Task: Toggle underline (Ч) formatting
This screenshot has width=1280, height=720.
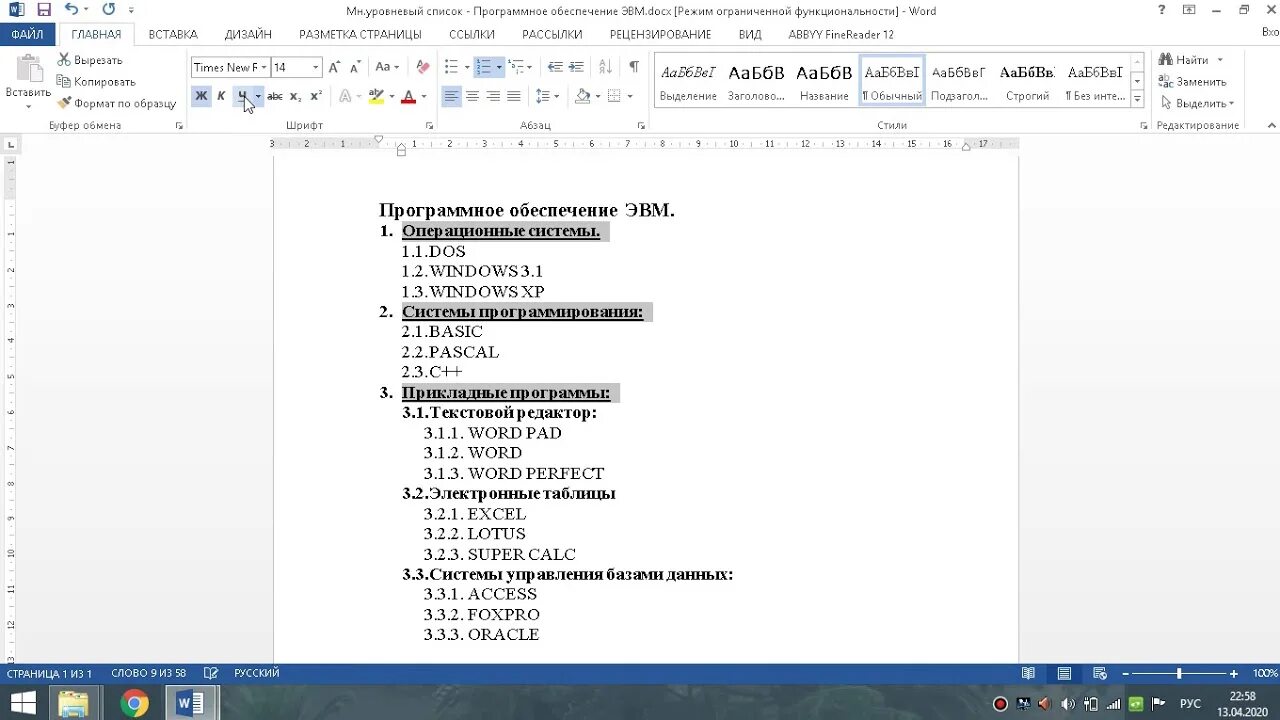Action: 242,96
